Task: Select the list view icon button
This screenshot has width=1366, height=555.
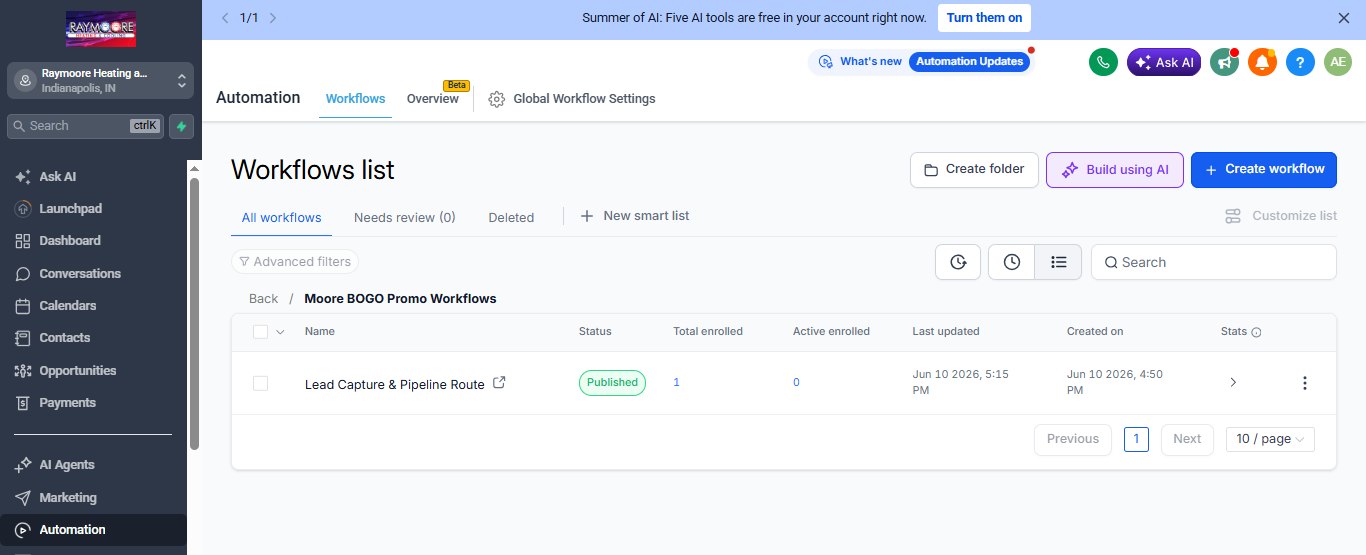Action: [1058, 262]
